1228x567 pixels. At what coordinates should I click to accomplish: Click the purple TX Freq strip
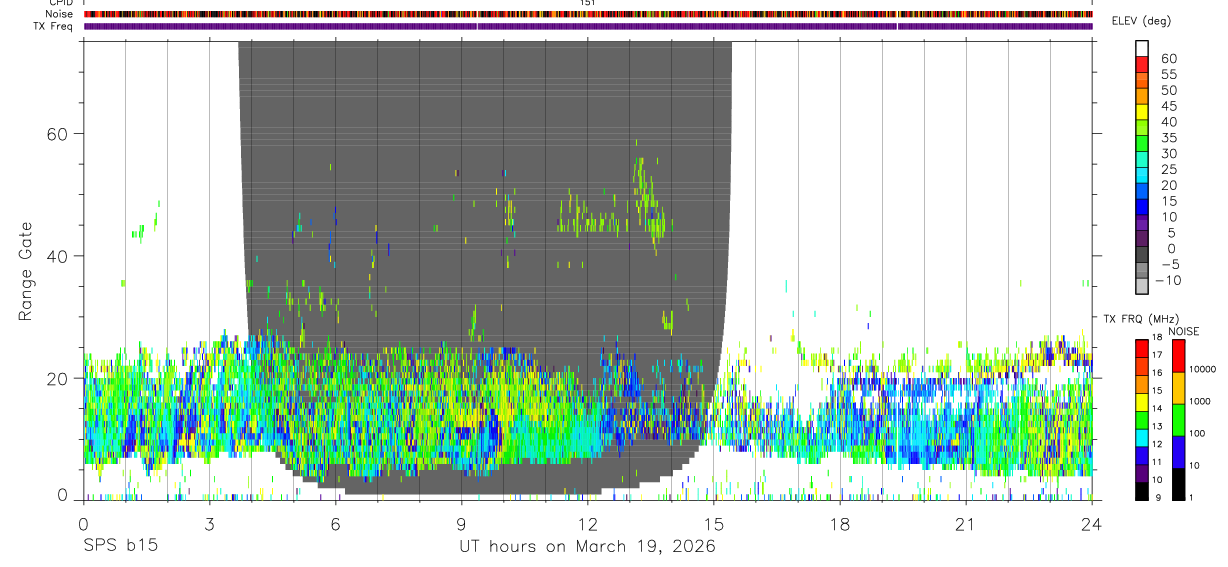click(588, 27)
